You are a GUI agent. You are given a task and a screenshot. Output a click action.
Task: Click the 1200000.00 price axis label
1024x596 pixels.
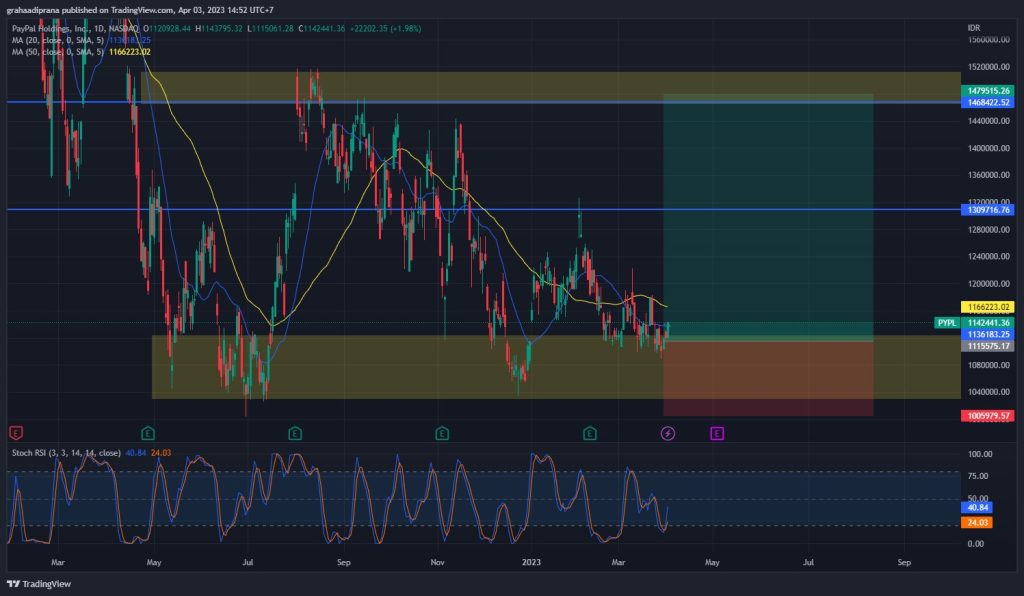989,284
